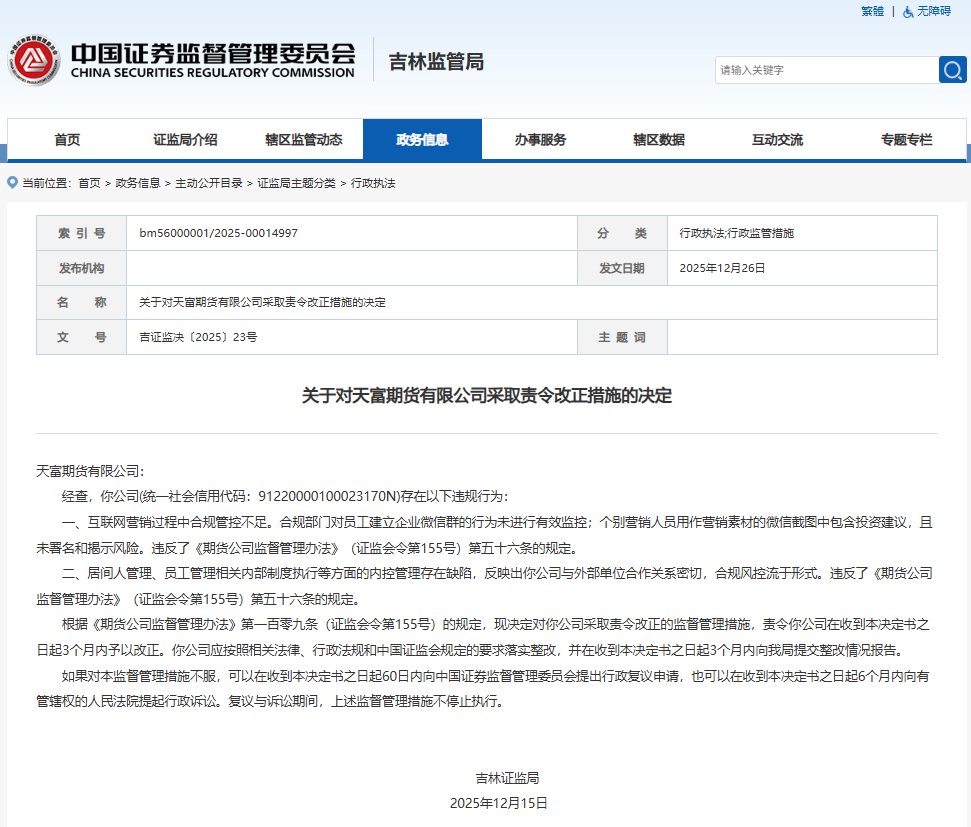This screenshot has width=971, height=827.
Task: Focus the keyword search input field
Action: click(x=826, y=70)
